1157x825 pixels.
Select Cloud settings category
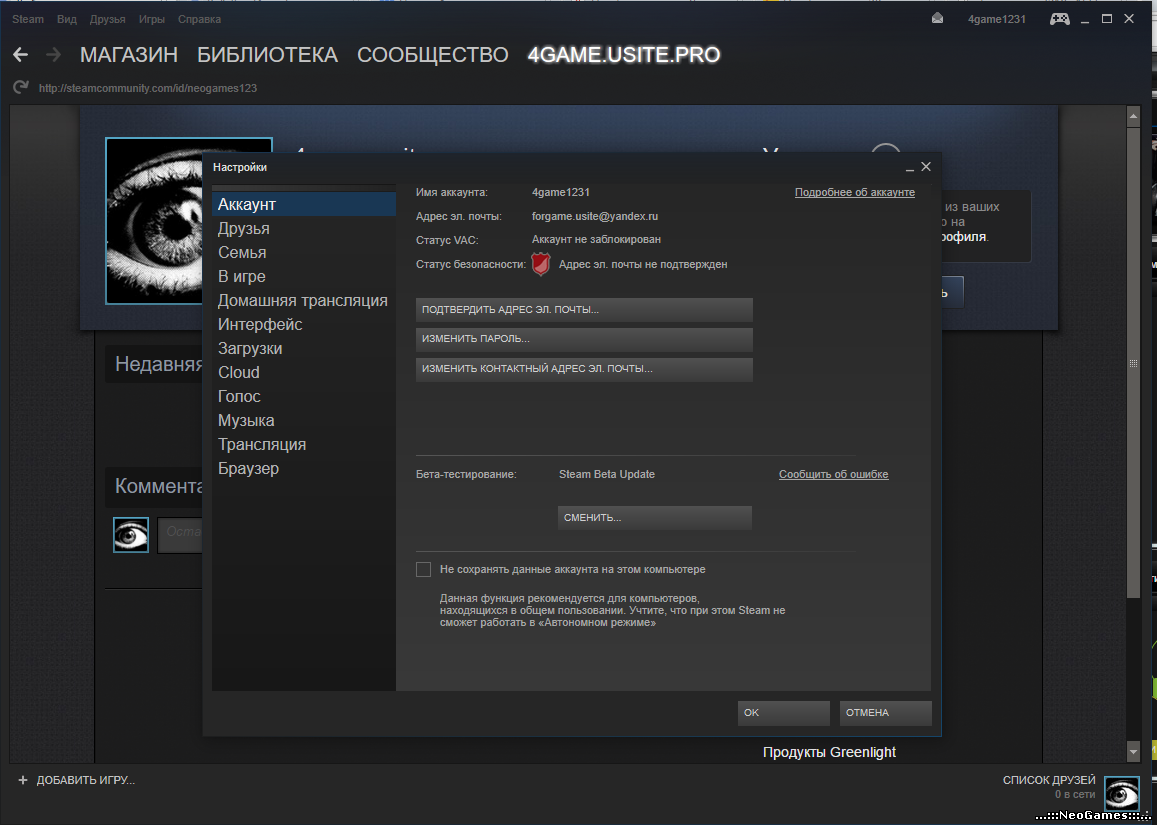(304, 373)
